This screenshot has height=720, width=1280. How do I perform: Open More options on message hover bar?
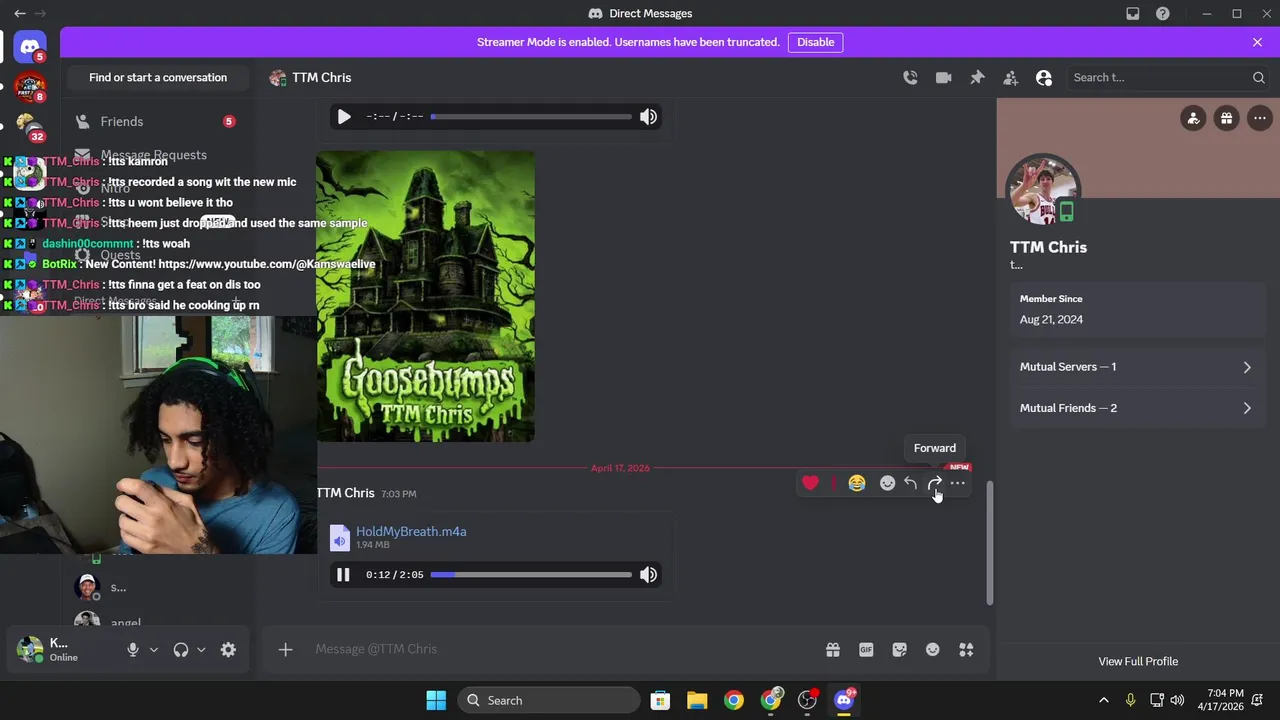click(x=958, y=483)
